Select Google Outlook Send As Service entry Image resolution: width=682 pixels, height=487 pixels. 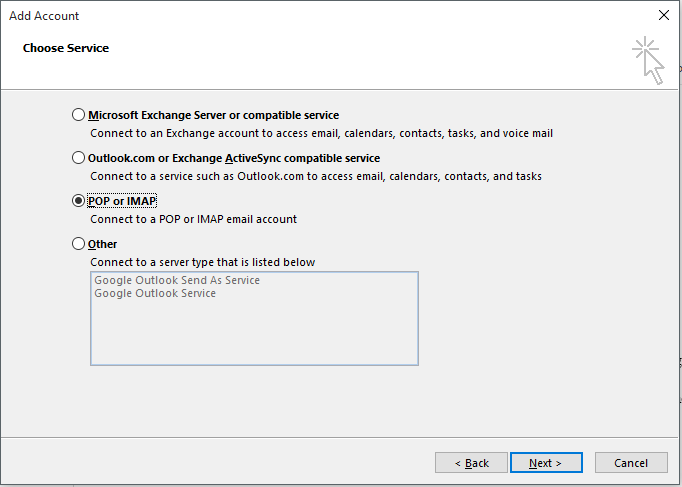177,280
